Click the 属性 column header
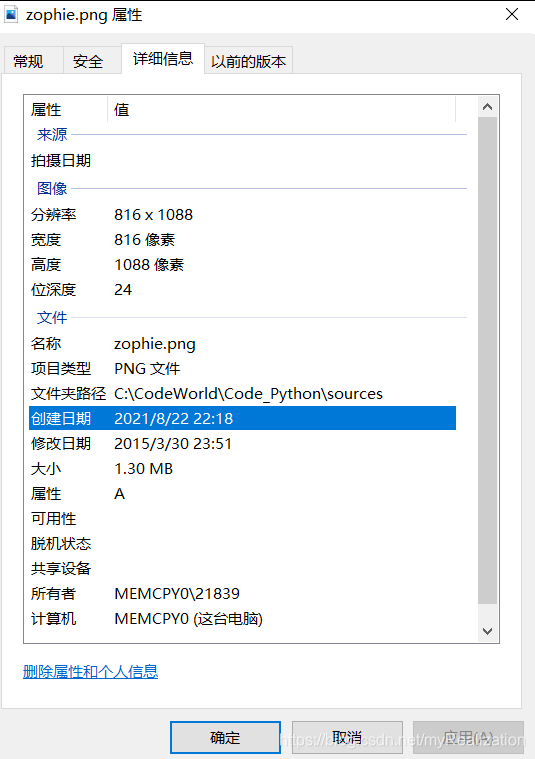Viewport: 535px width, 759px height. 66,109
